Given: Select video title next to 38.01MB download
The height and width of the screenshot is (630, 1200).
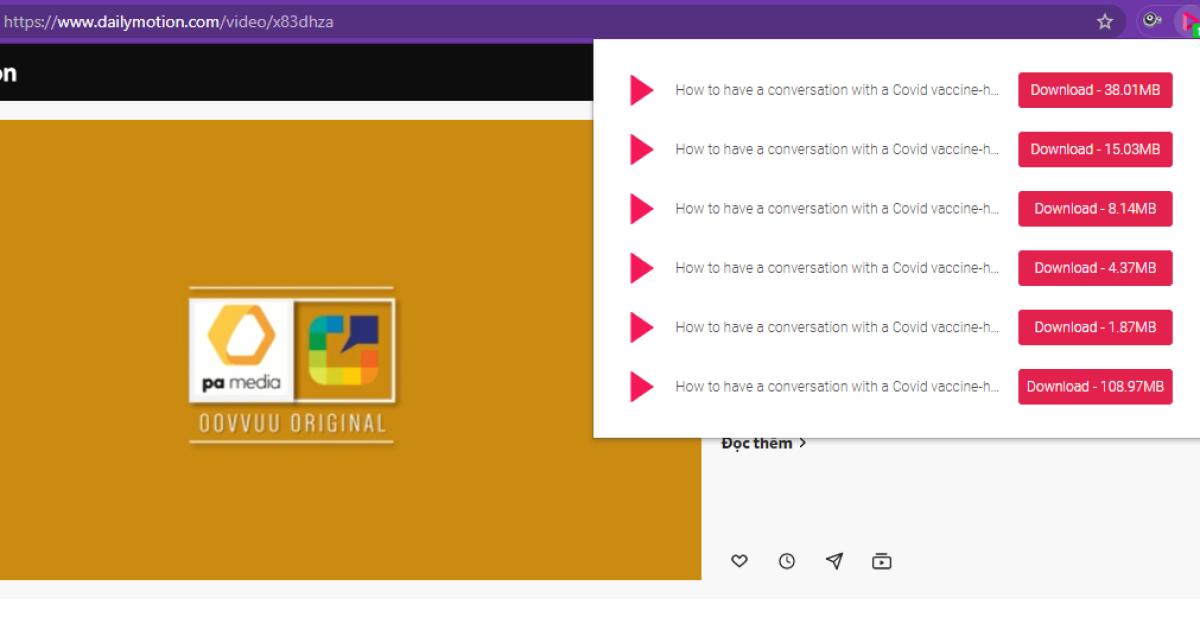Looking at the screenshot, I should 837,90.
